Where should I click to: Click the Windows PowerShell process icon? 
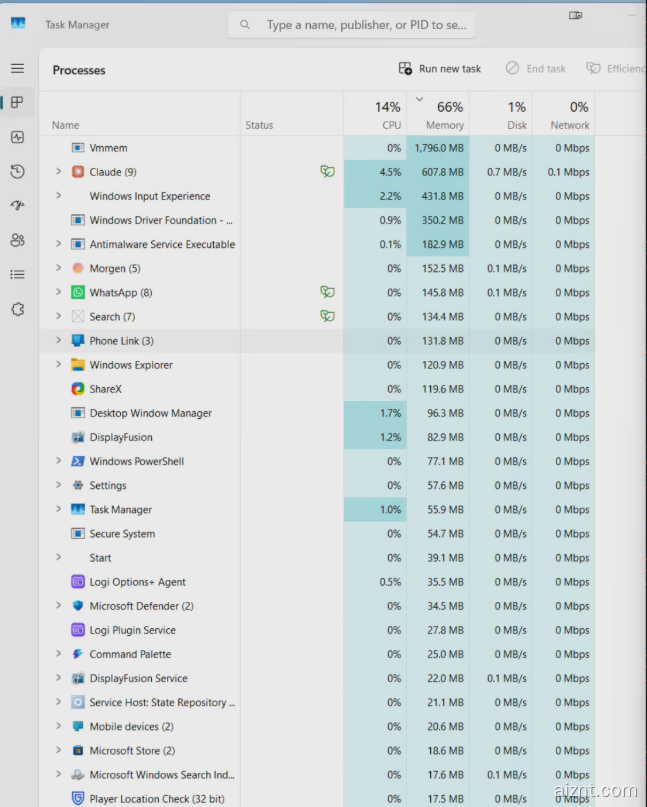pos(78,461)
